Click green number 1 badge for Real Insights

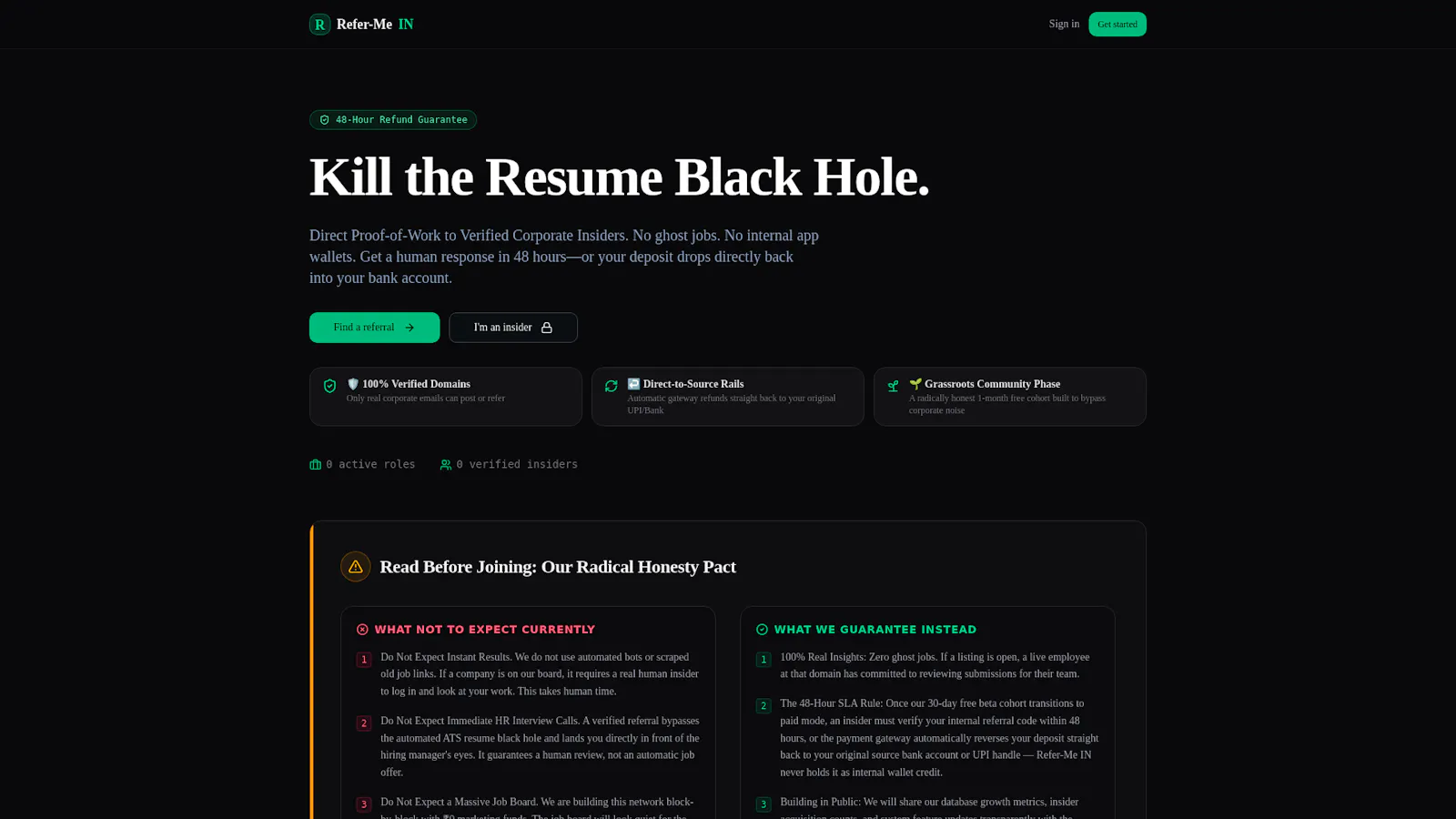click(x=763, y=660)
